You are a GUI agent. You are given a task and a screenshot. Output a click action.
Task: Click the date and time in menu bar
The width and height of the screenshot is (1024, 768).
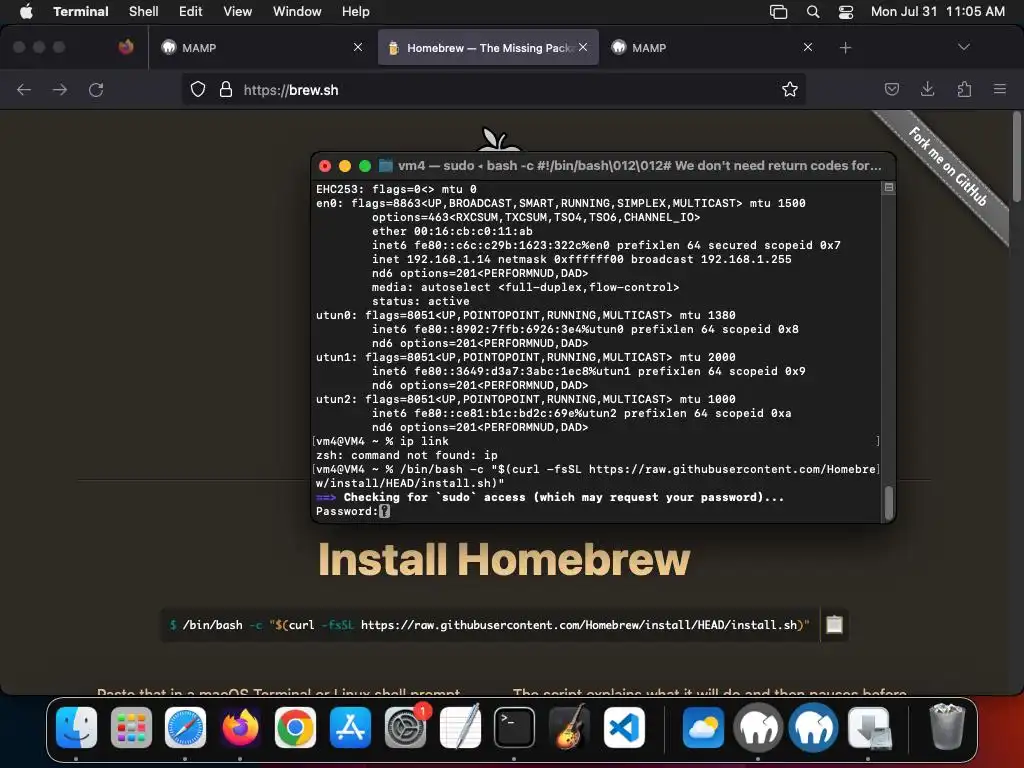click(x=938, y=12)
